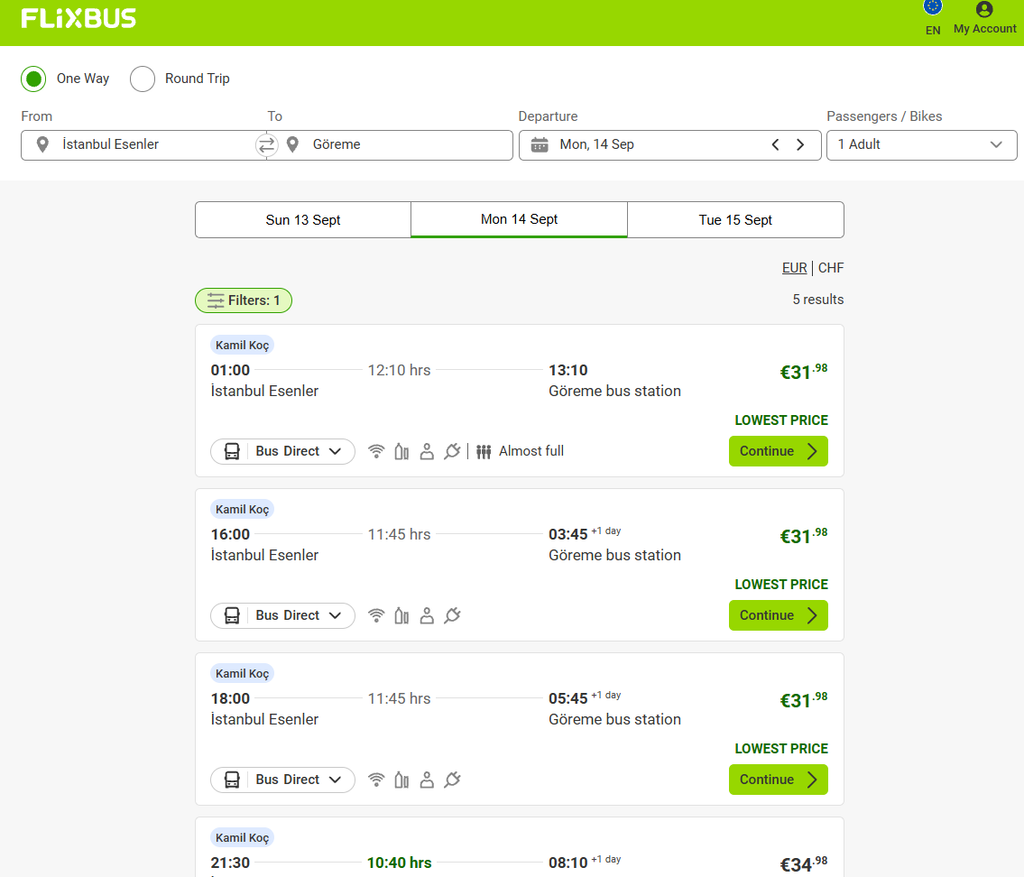Click the 05:45 arrival time
Viewport: 1024px width, 877px height.
click(x=568, y=698)
